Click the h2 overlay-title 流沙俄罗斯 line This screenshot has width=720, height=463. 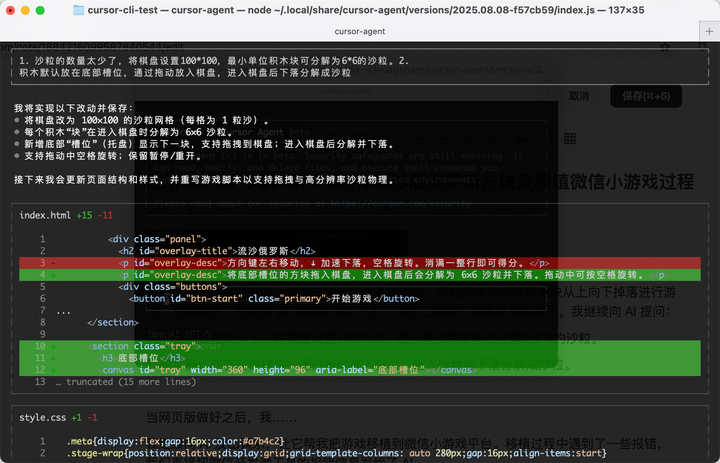pos(217,251)
